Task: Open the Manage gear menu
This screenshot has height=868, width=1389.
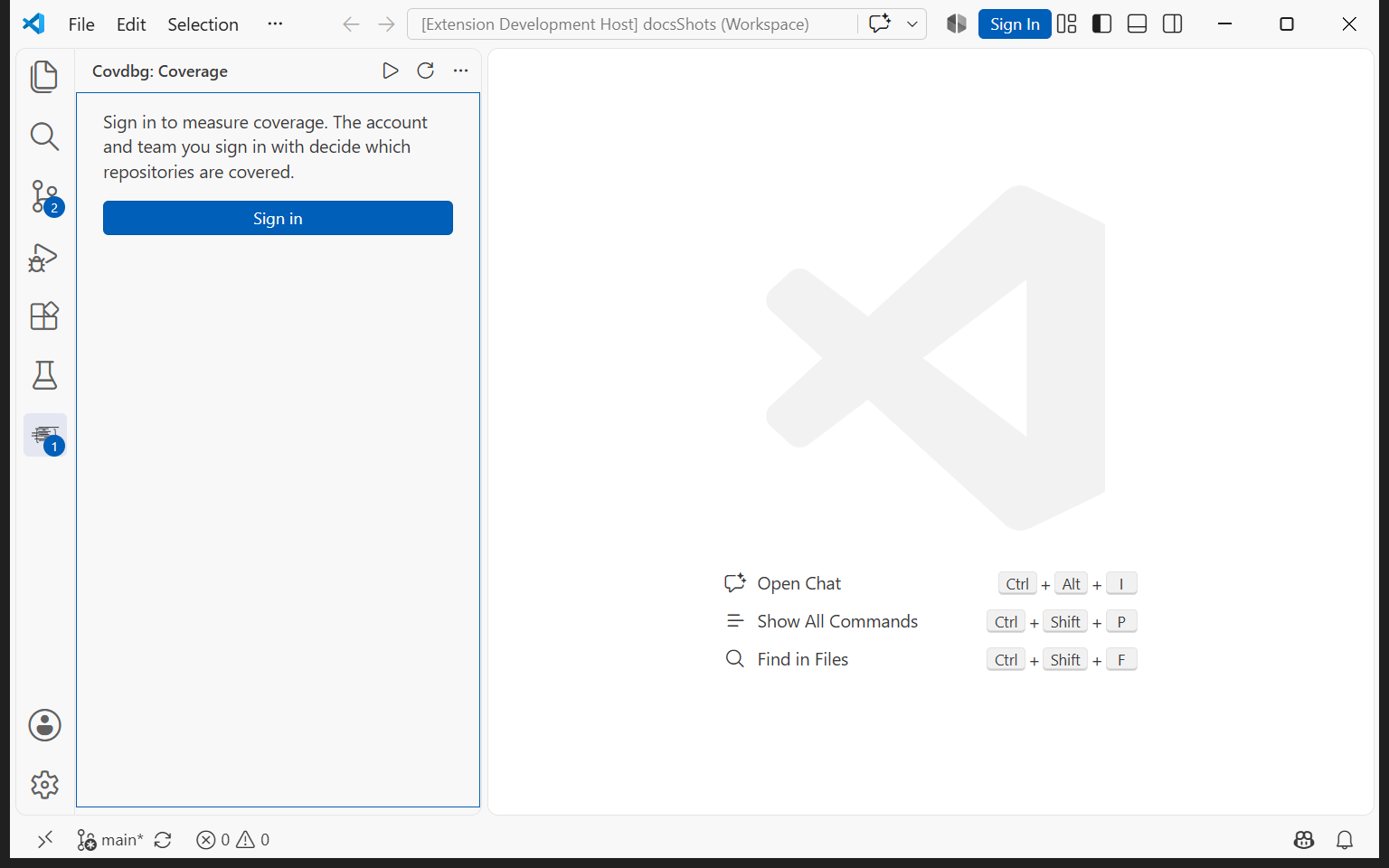Action: 44,785
